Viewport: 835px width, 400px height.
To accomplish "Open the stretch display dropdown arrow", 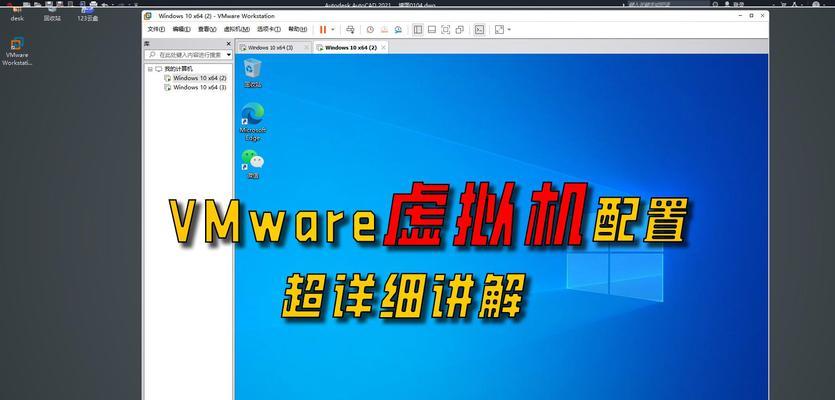I will pos(509,30).
